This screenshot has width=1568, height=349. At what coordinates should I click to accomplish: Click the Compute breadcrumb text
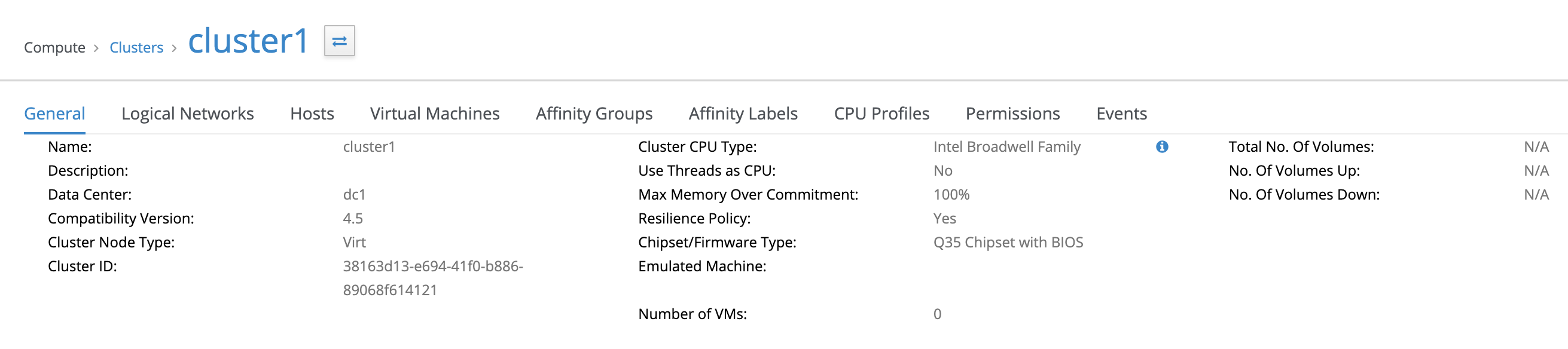(55, 47)
